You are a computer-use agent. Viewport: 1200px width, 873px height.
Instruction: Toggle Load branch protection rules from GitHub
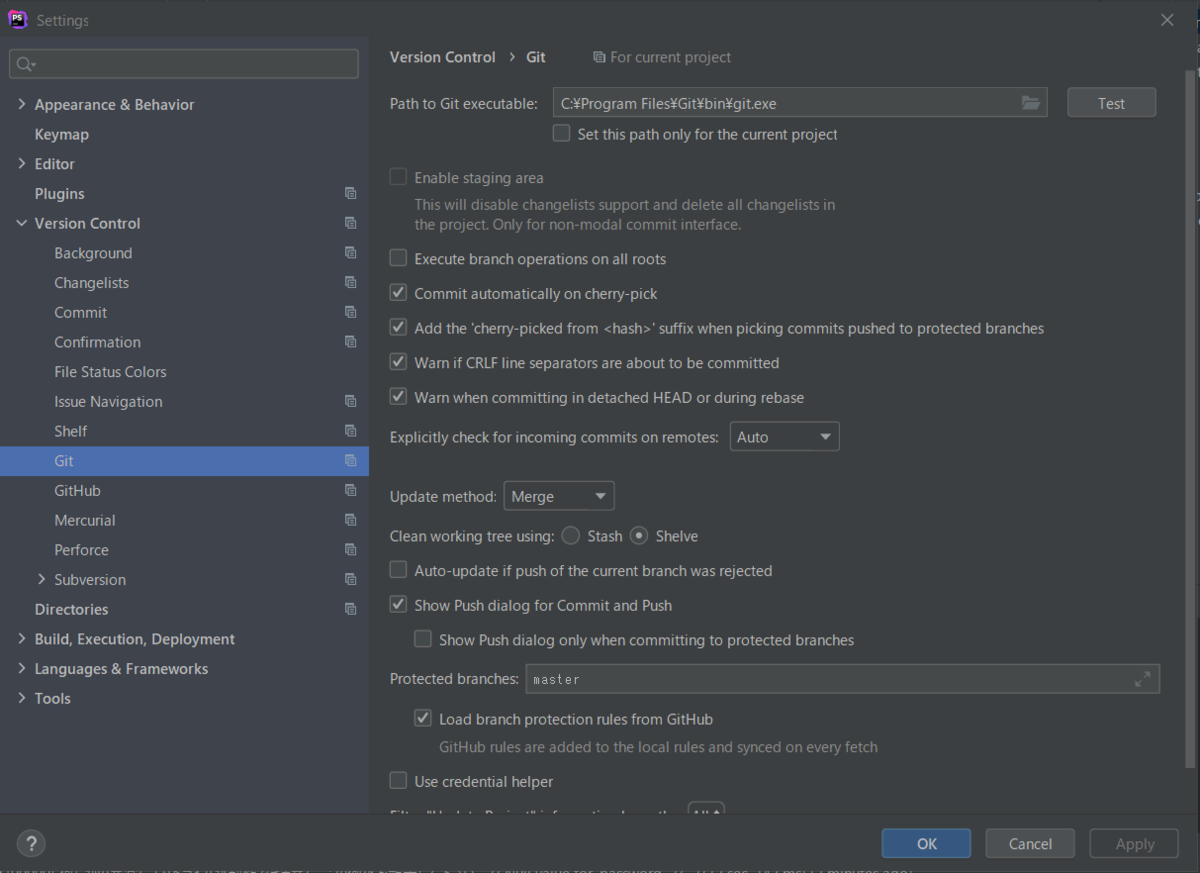pos(423,719)
